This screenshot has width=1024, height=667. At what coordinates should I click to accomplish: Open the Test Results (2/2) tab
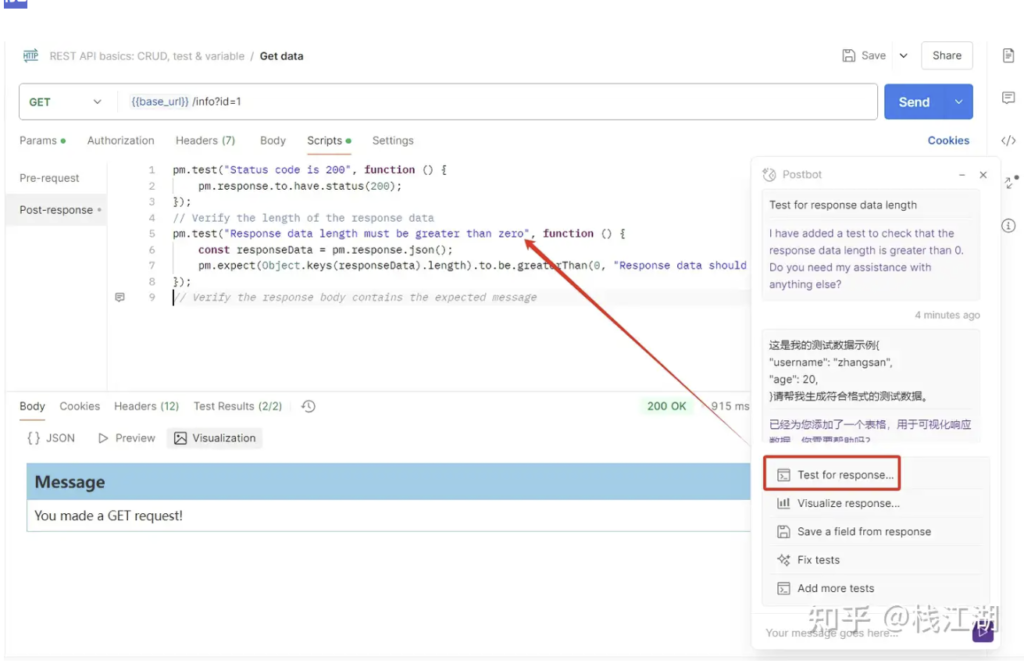pos(237,406)
